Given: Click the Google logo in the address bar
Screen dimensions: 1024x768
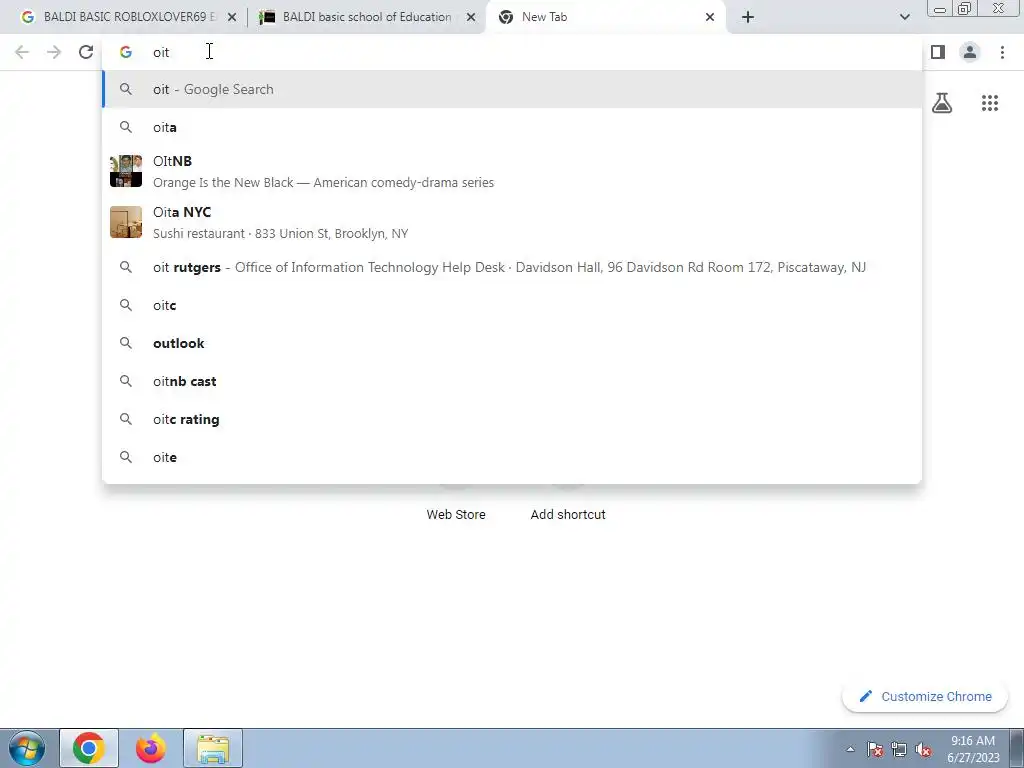Looking at the screenshot, I should [x=126, y=52].
